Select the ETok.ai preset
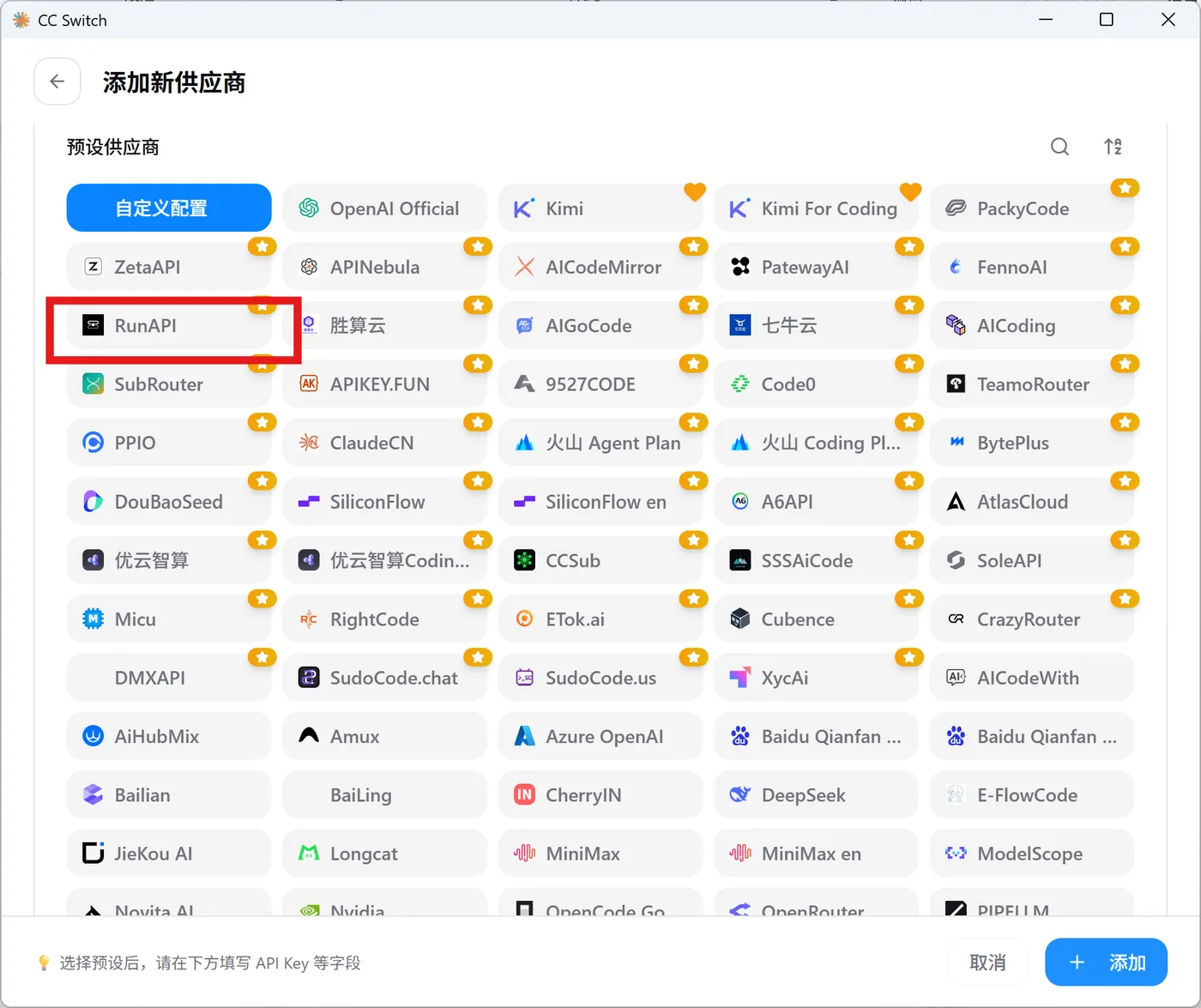Image resolution: width=1201 pixels, height=1008 pixels. 600,619
